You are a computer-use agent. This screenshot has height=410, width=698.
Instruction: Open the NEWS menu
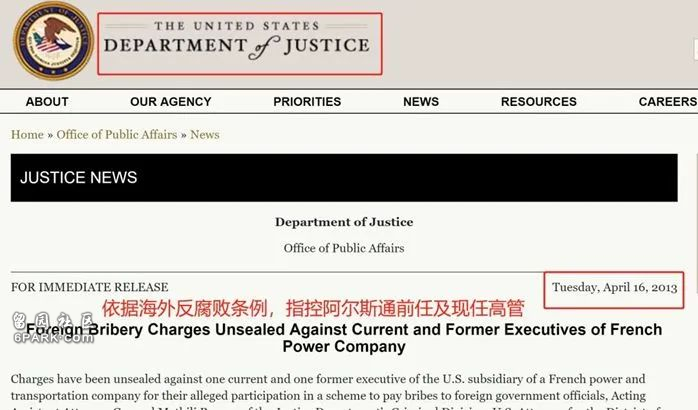point(421,101)
